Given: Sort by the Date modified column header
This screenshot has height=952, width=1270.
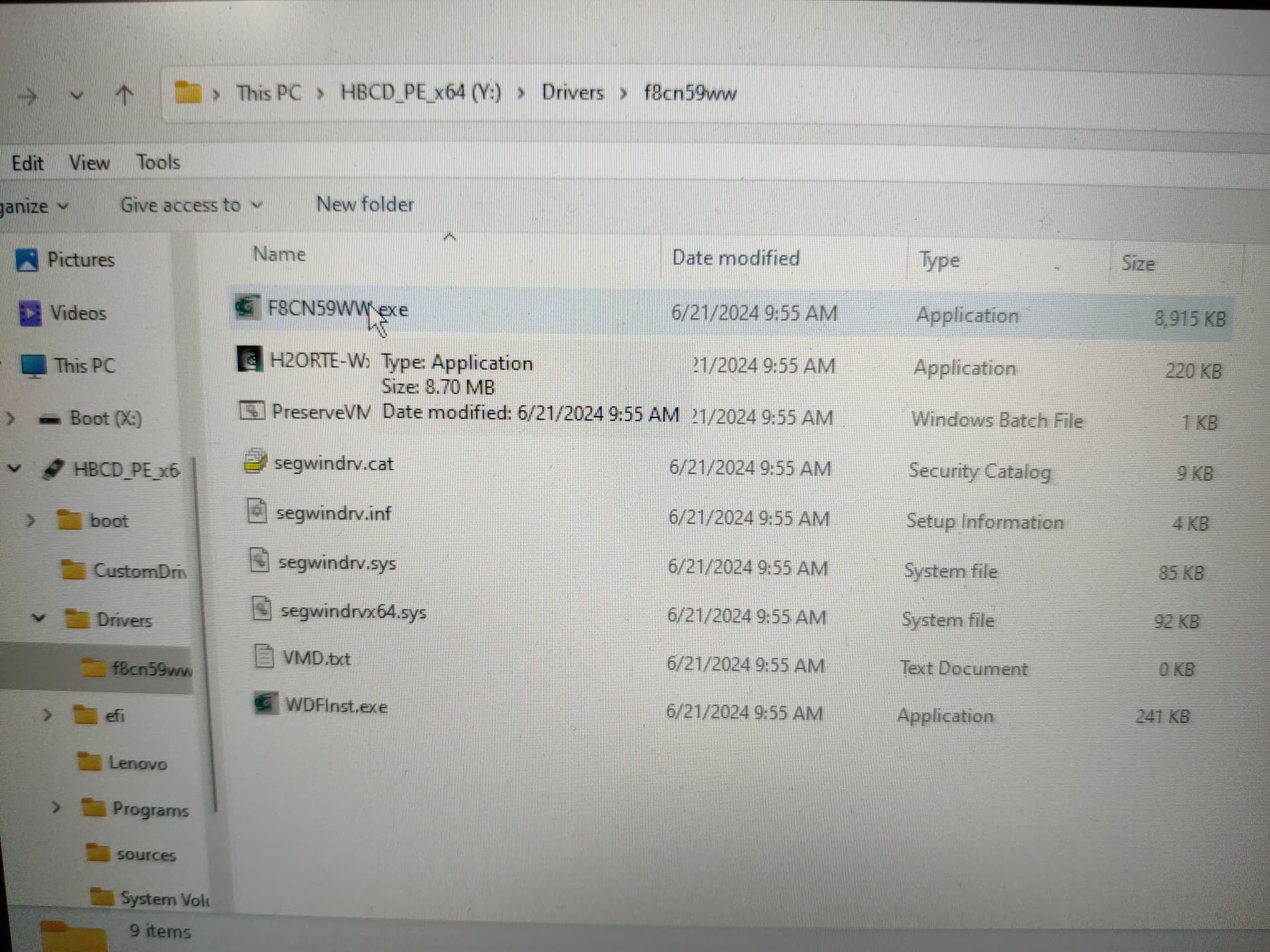Looking at the screenshot, I should click(736, 258).
